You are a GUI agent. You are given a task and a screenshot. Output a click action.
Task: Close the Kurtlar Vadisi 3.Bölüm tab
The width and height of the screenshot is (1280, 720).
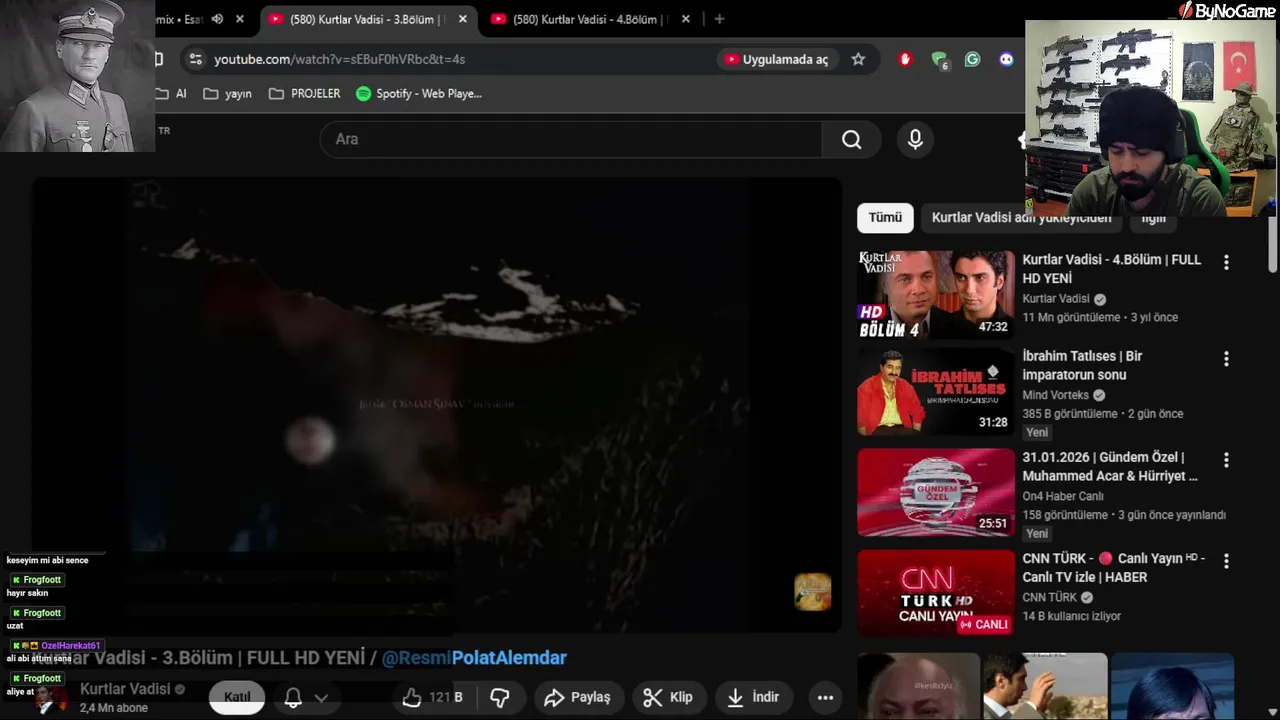tap(462, 19)
